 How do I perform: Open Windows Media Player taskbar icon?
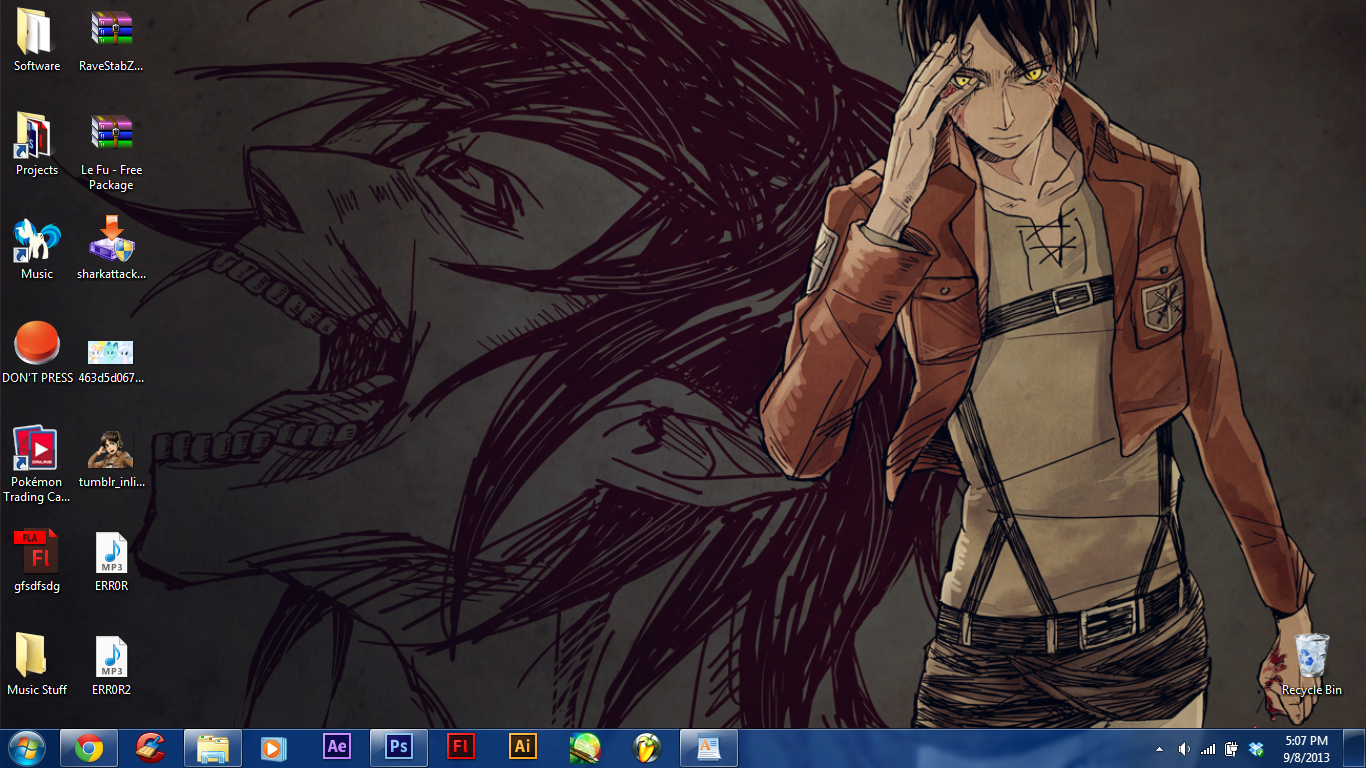(x=274, y=747)
